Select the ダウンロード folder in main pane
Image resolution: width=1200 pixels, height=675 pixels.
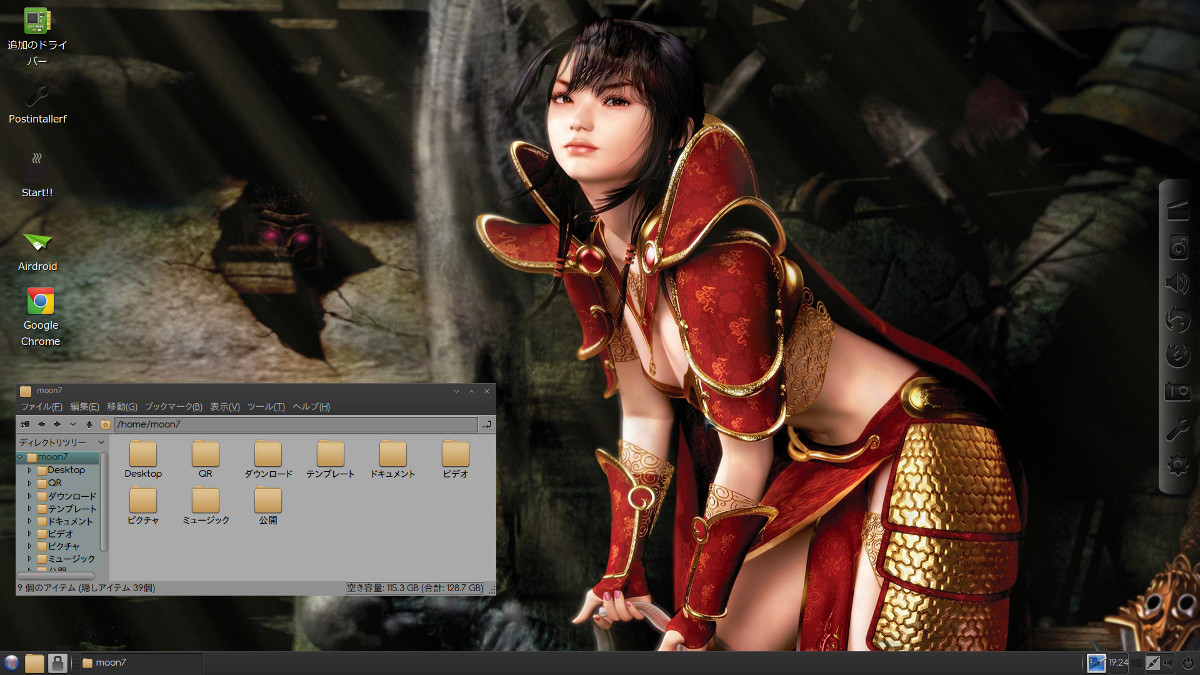coord(268,460)
